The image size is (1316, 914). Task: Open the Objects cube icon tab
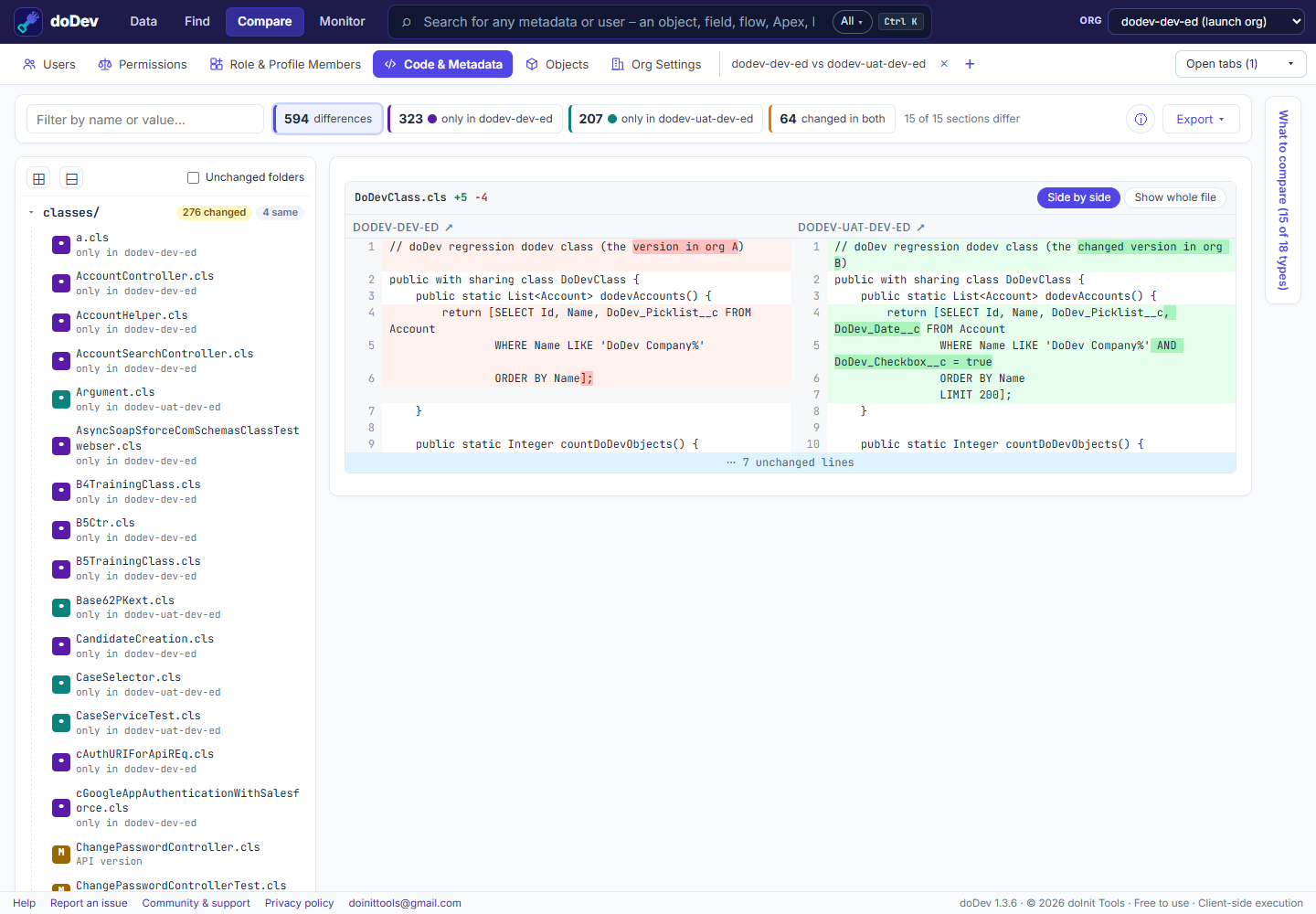(x=532, y=64)
